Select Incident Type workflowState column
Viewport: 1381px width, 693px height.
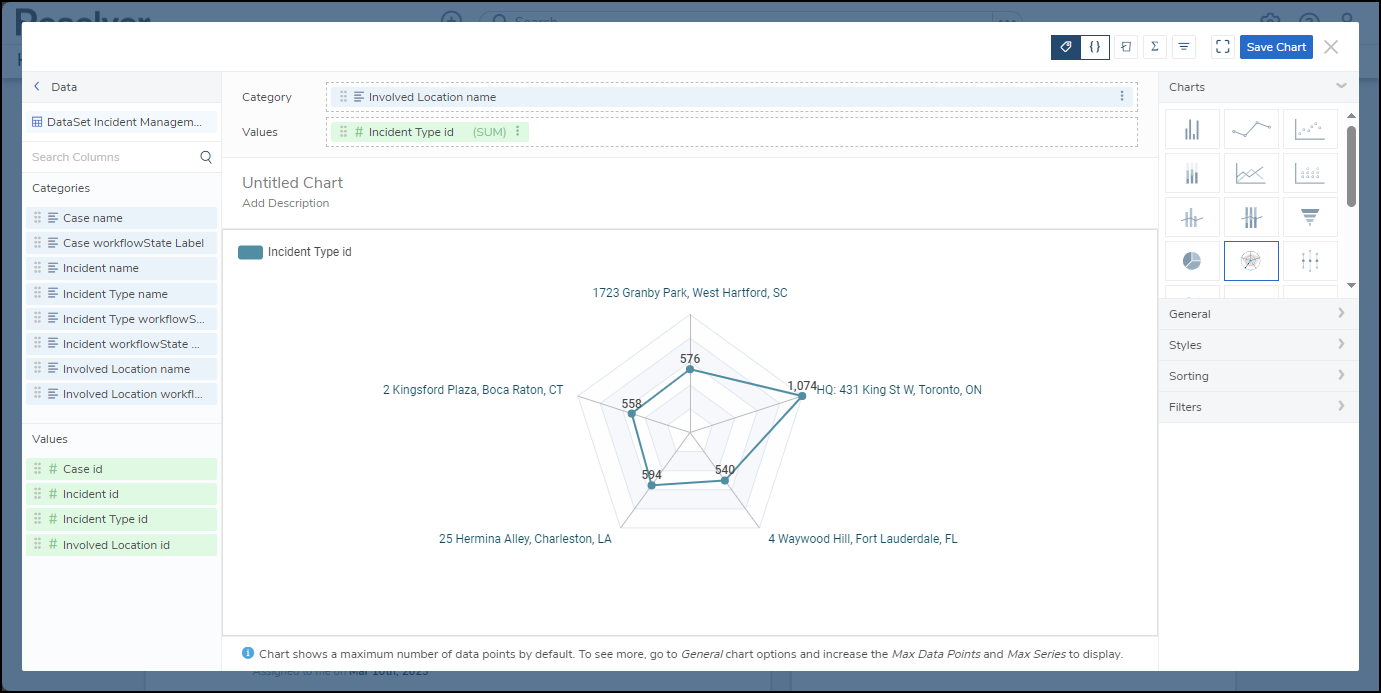point(121,319)
